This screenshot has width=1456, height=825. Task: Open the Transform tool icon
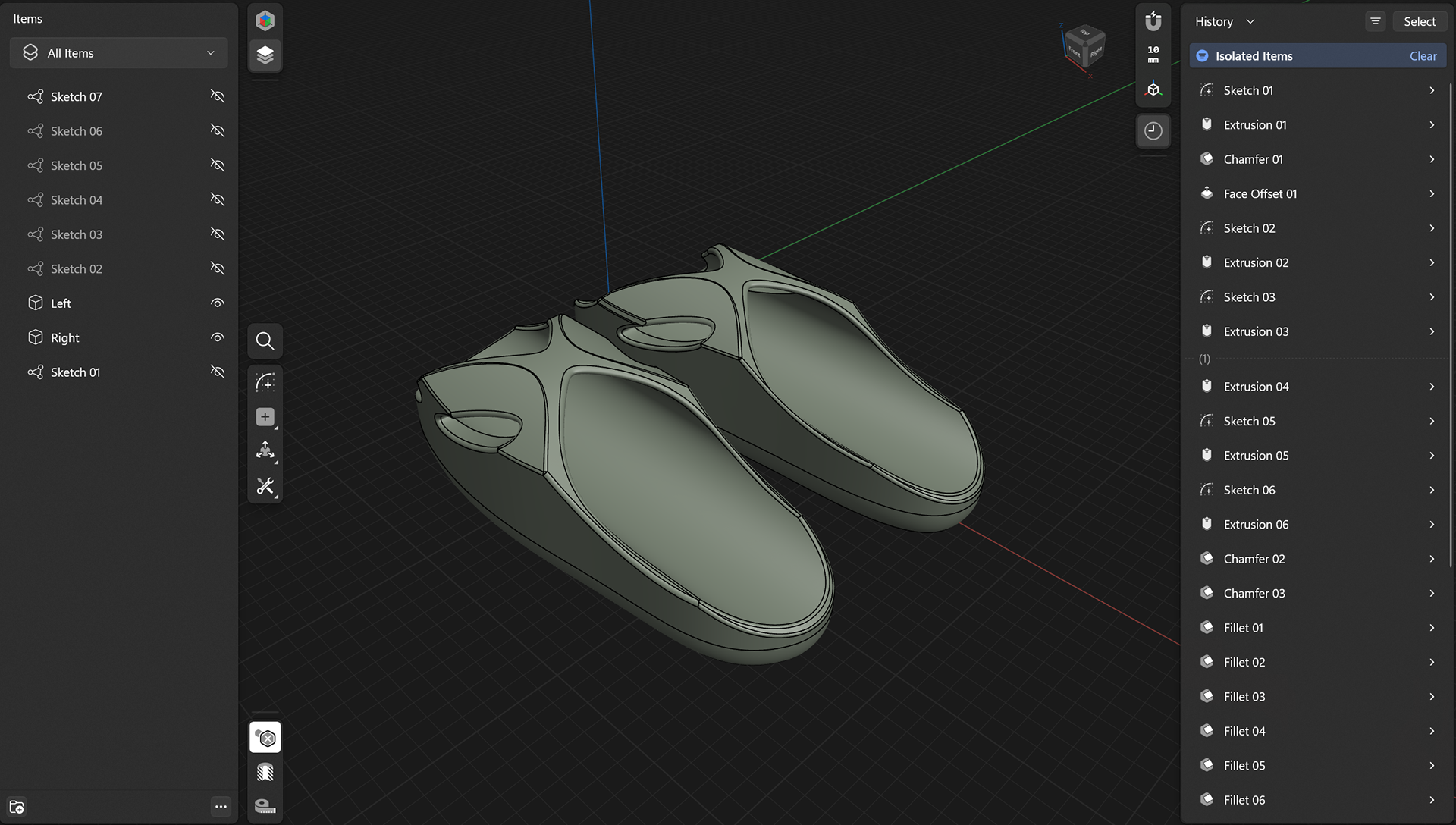tap(265, 451)
